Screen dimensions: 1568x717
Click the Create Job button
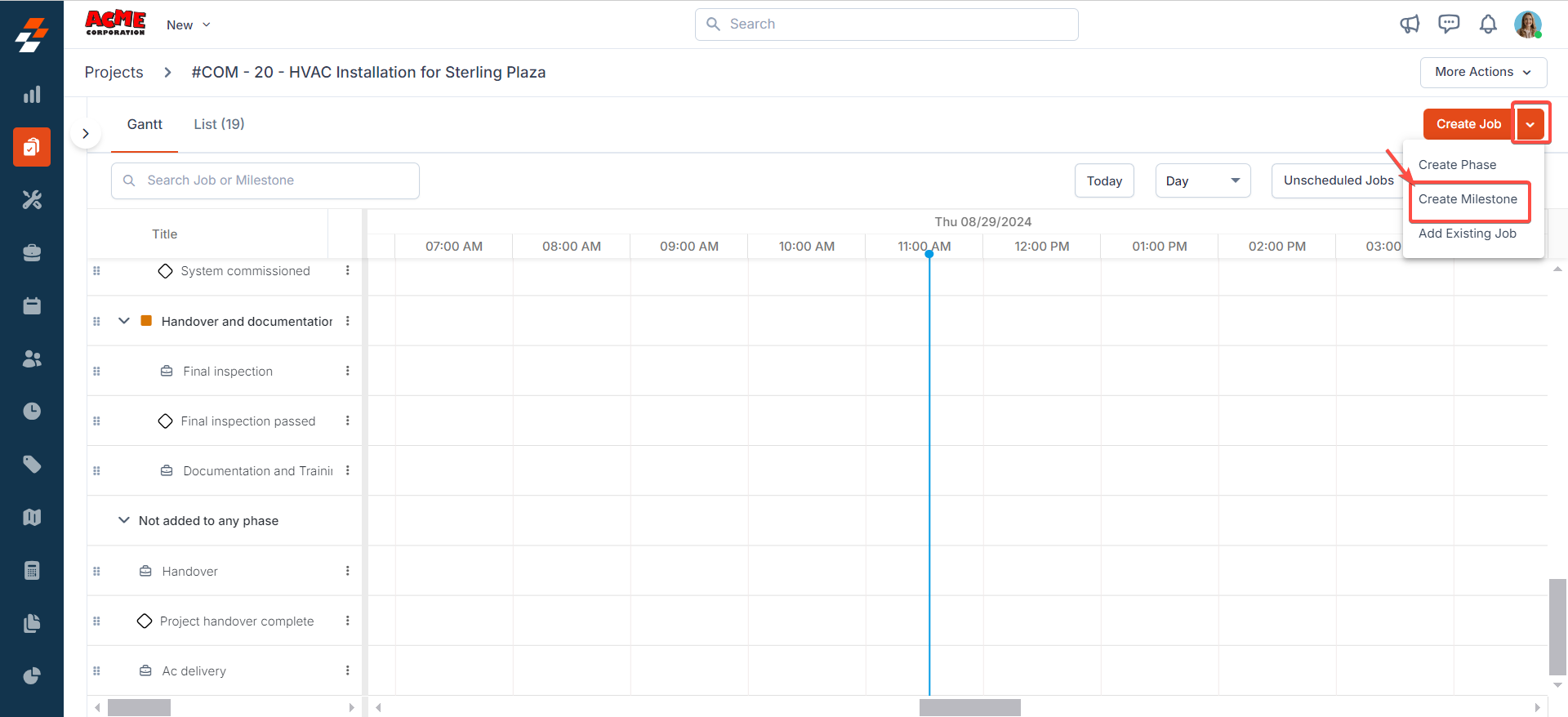[1468, 124]
